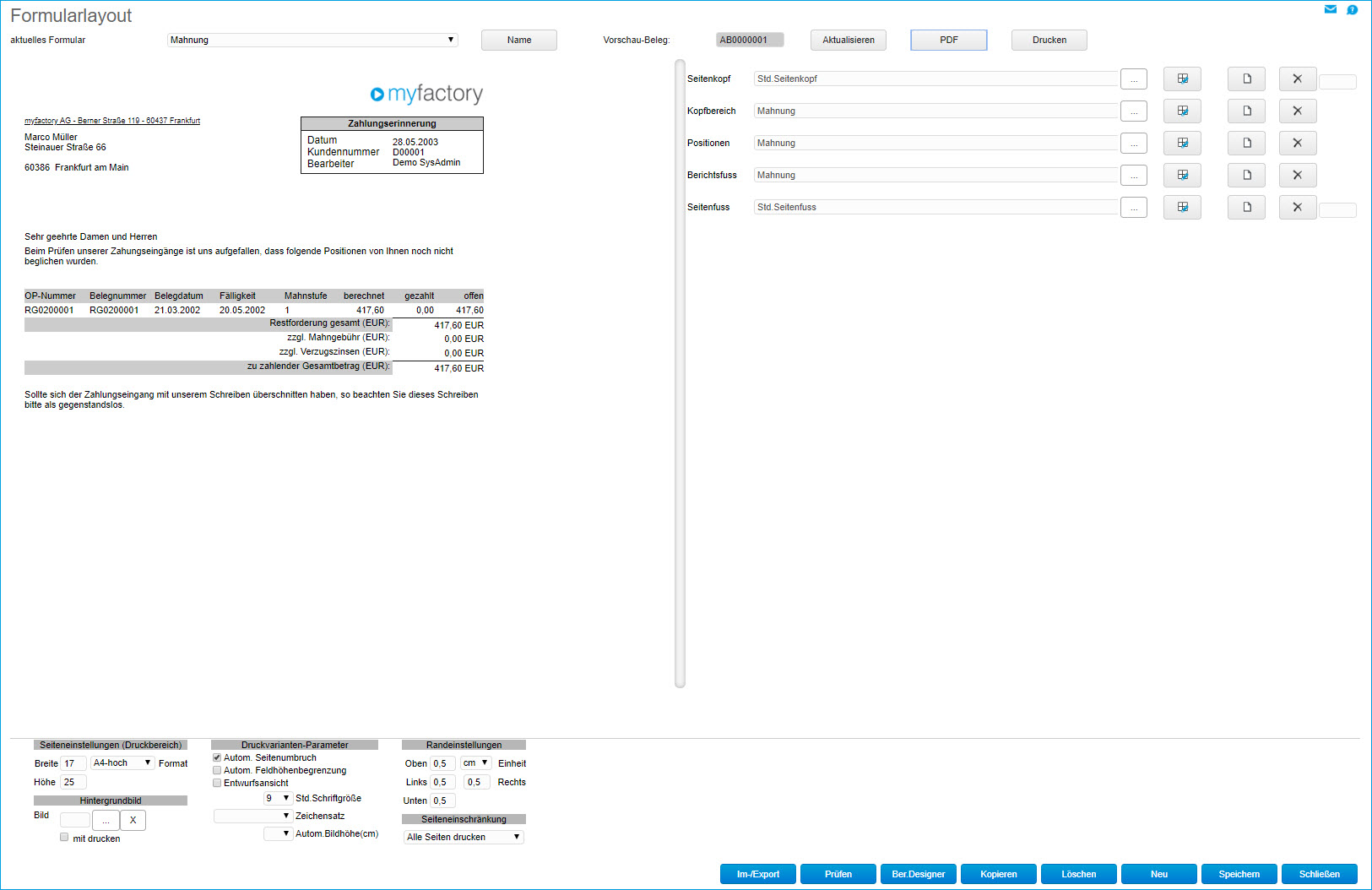Click the Prüfen button
Screen dimensions: 1372x890
pos(838,874)
